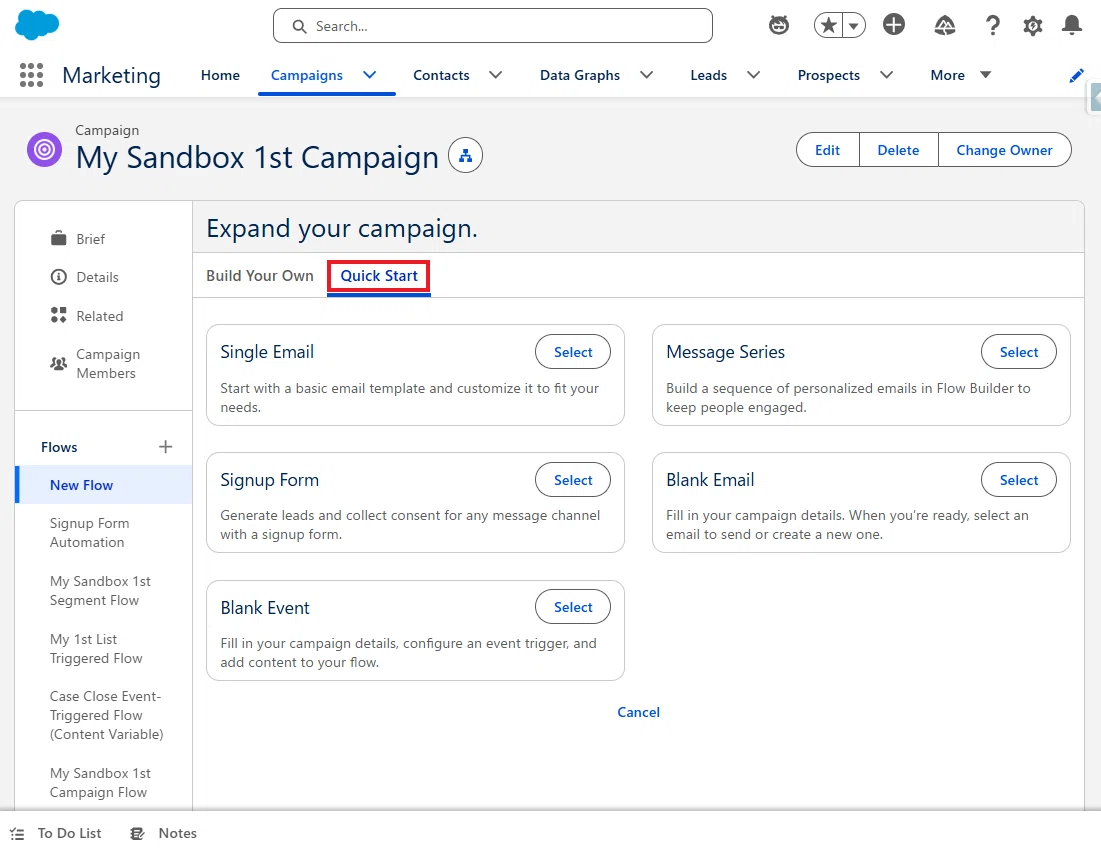
Task: Expand the Prospects tab dropdown chevron
Action: tap(887, 74)
